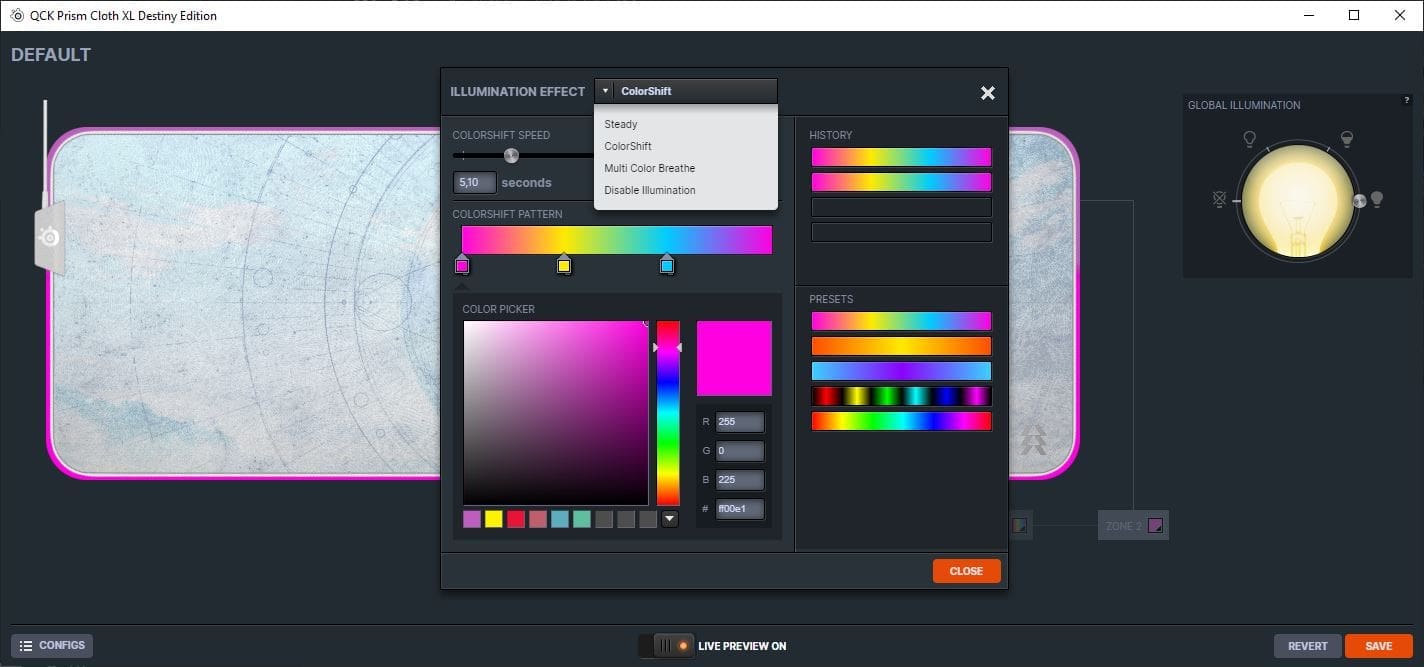Screen dimensions: 1424x667
Task: Click inside the saturation color square
Action: click(556, 413)
